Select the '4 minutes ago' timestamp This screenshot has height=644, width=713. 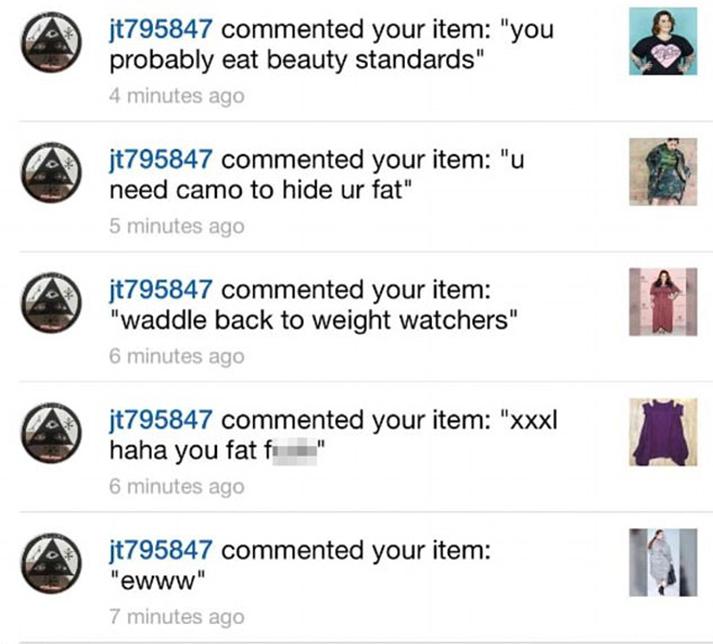point(177,96)
